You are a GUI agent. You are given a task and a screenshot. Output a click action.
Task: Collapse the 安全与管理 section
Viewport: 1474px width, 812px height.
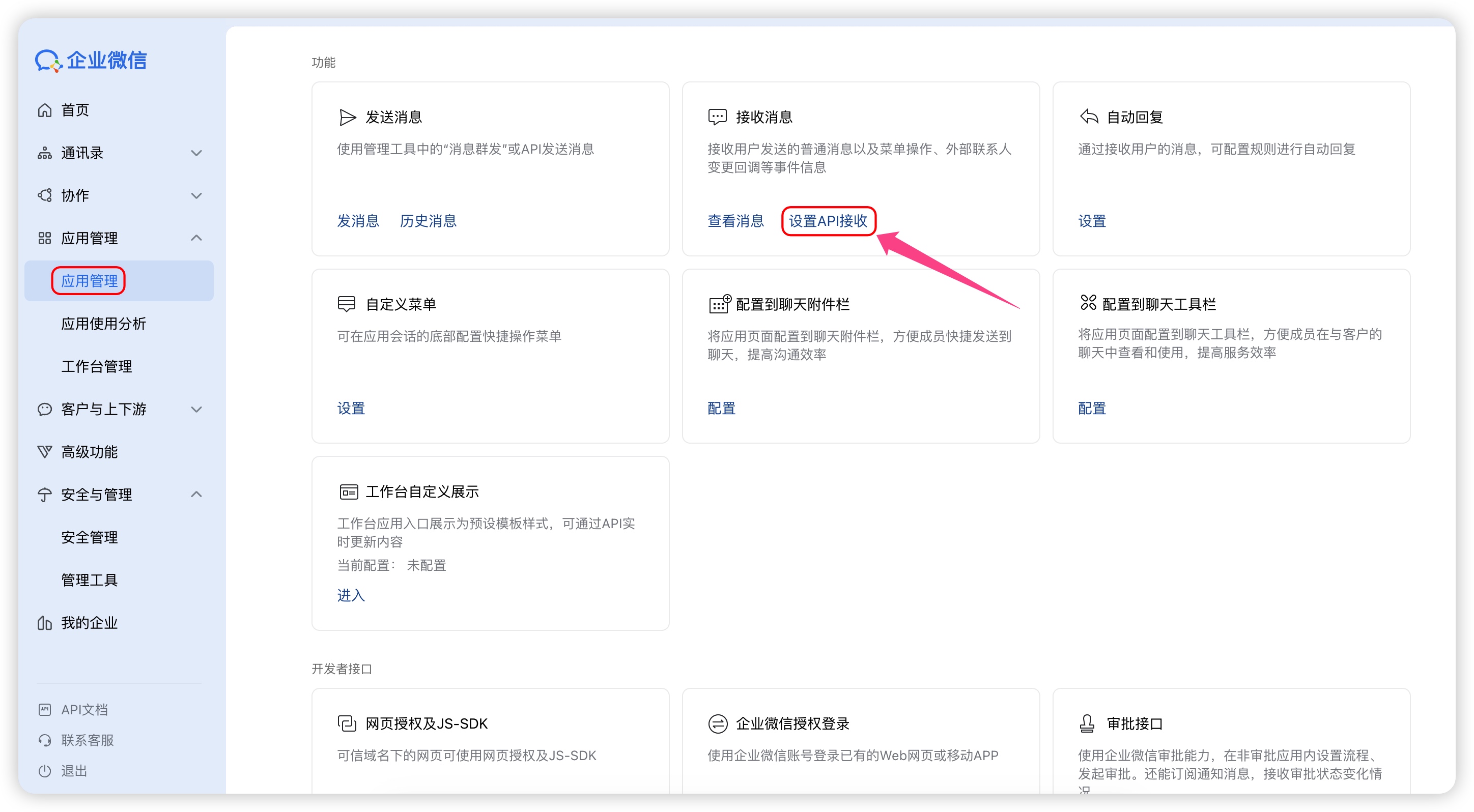(196, 494)
